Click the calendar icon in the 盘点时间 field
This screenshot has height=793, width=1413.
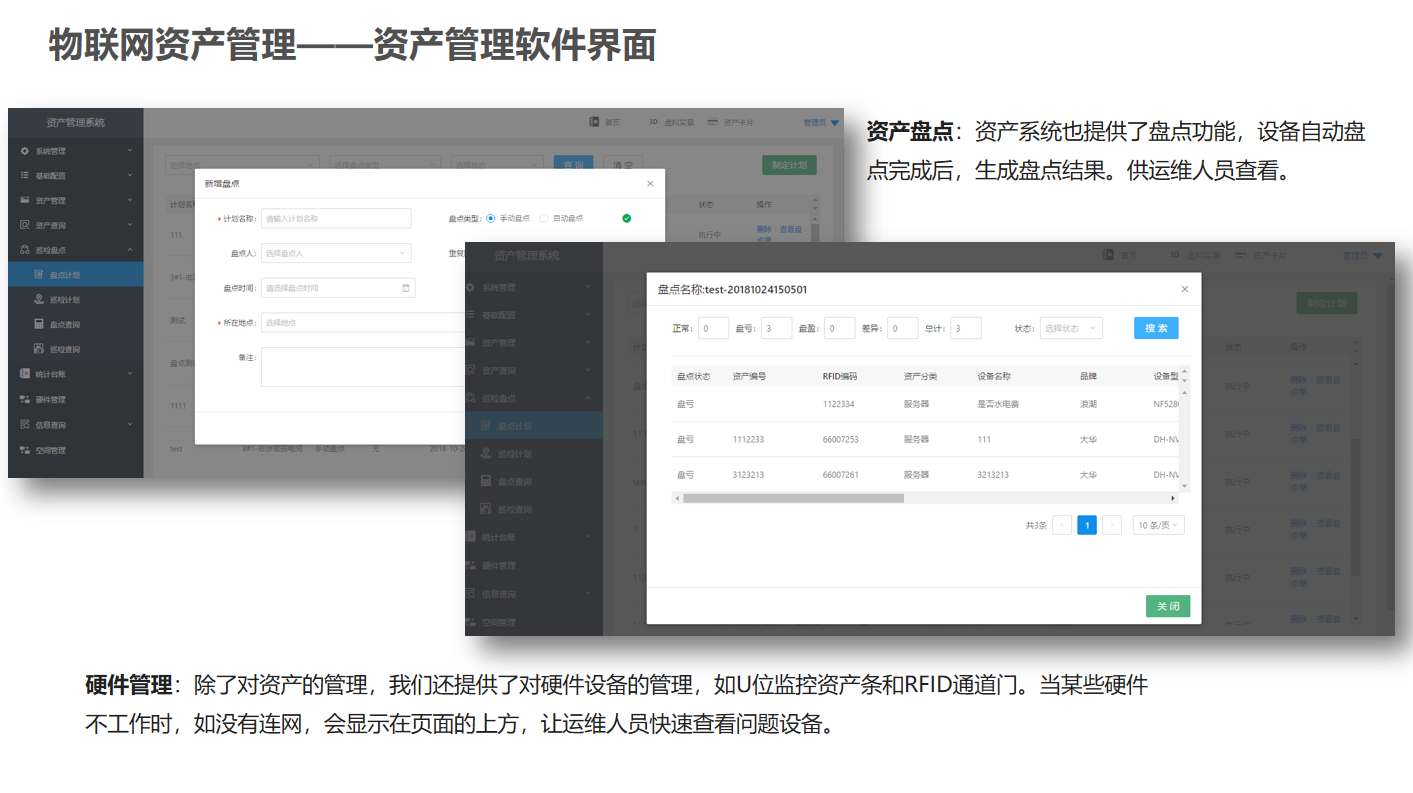point(405,288)
